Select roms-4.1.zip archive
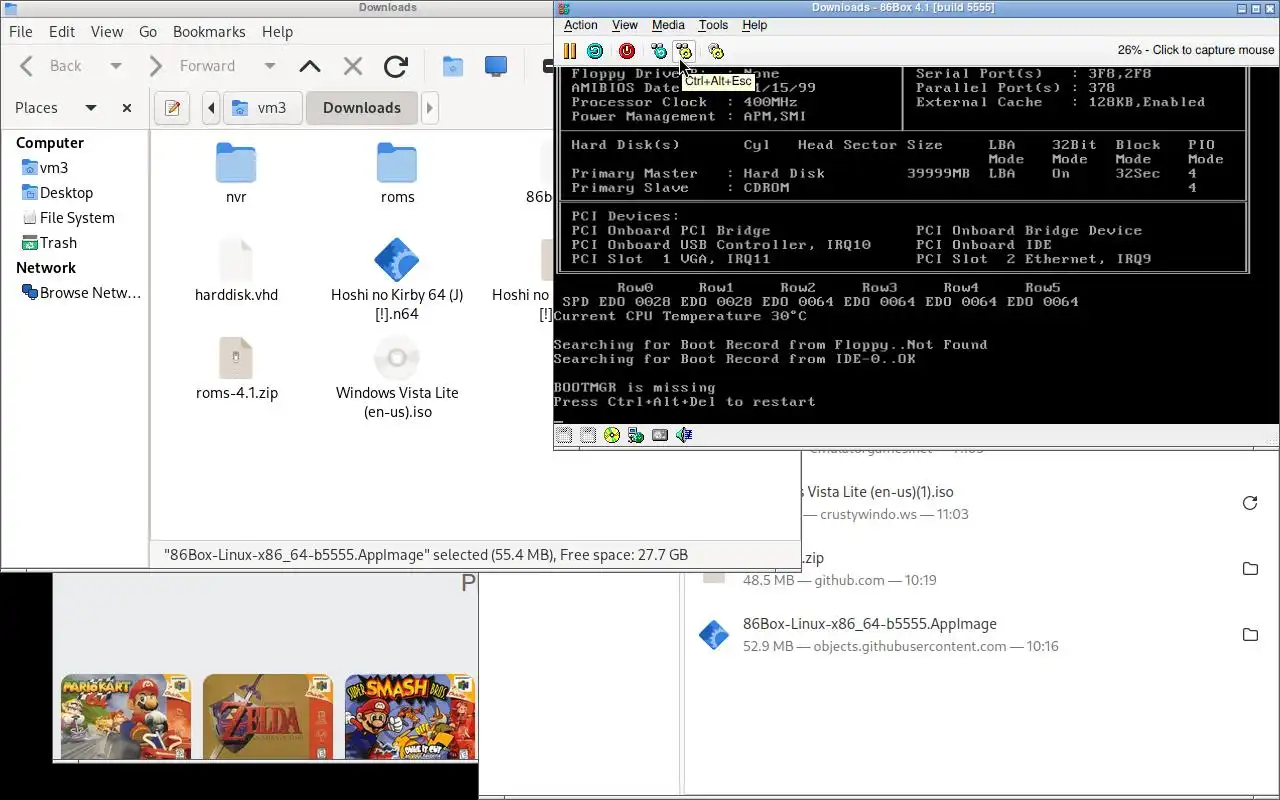The height and width of the screenshot is (800, 1280). point(236,369)
